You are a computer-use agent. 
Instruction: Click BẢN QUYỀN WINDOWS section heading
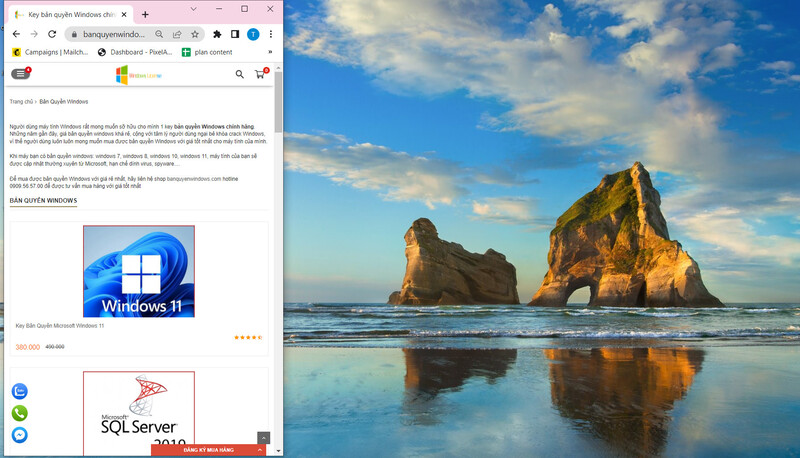click(x=43, y=200)
